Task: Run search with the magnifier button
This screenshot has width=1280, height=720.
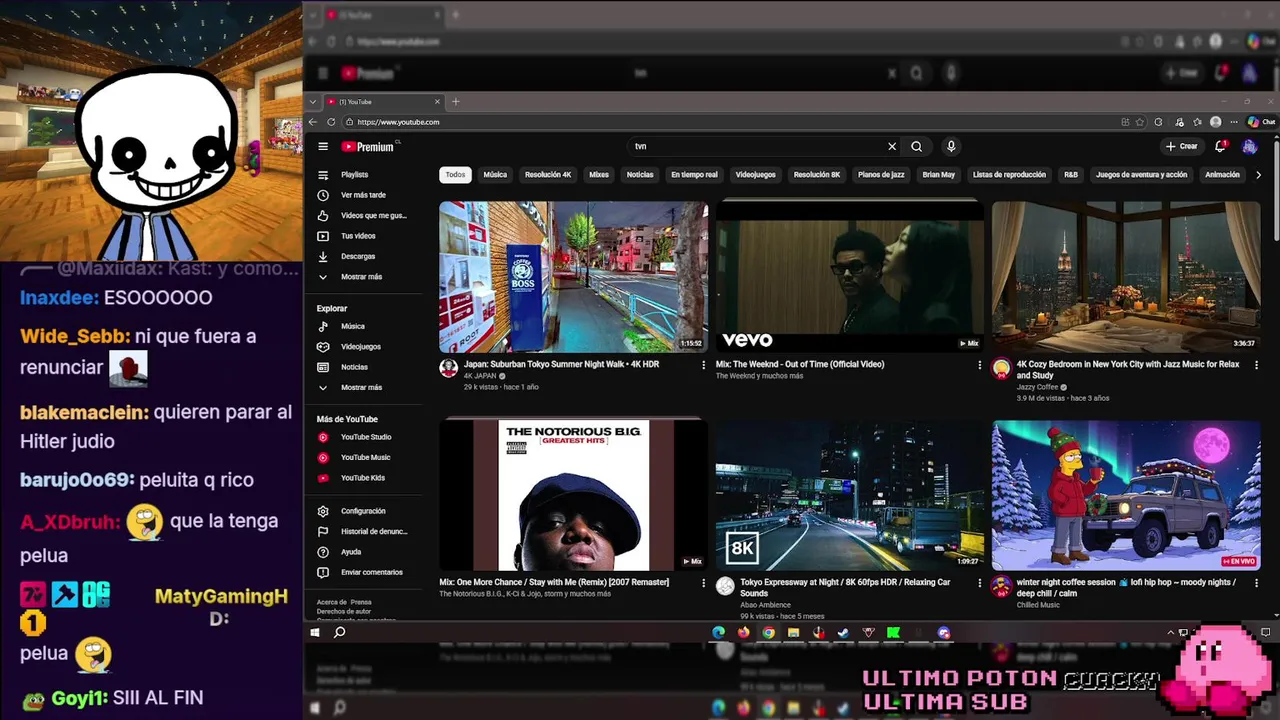Action: point(916,146)
